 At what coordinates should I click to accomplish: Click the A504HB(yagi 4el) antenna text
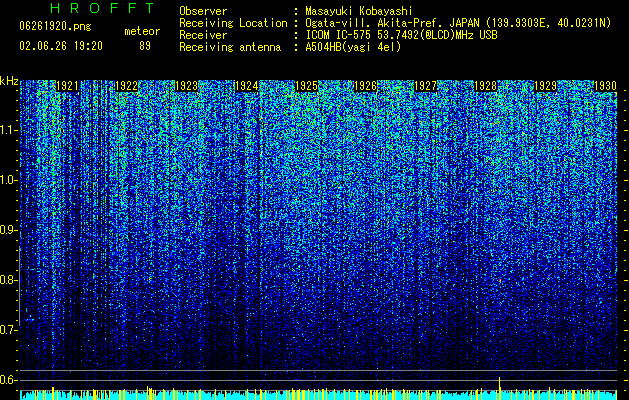(x=353, y=47)
